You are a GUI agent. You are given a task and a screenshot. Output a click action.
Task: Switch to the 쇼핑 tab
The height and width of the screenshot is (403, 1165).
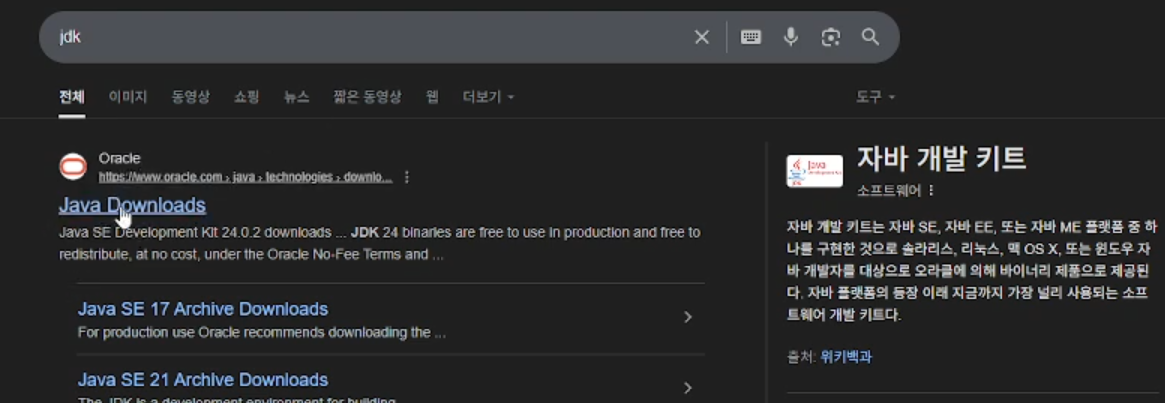click(247, 97)
